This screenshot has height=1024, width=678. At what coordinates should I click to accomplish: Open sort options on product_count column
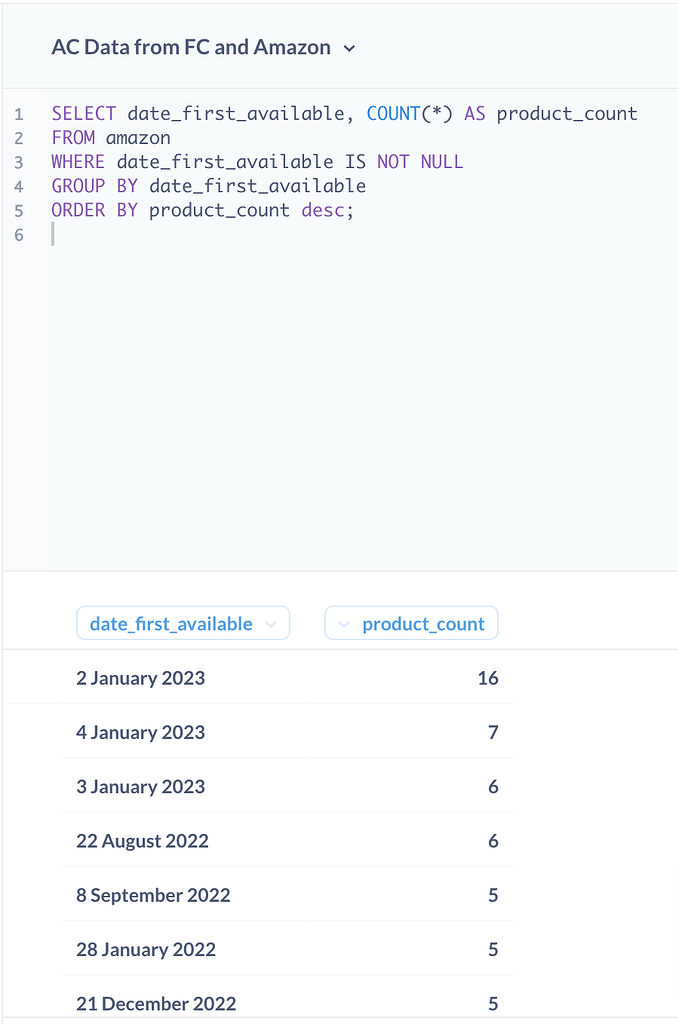[x=344, y=623]
